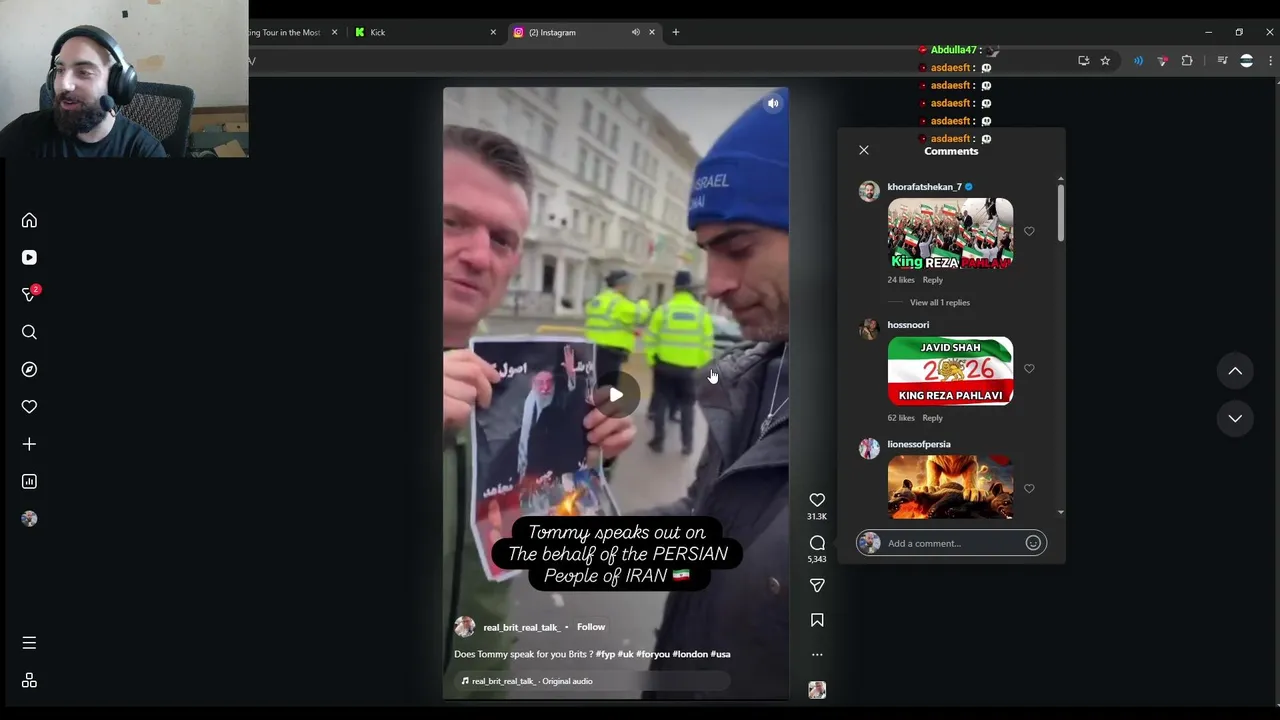Image resolution: width=1280 pixels, height=720 pixels.
Task: Click the Add a comment field
Action: [x=952, y=543]
